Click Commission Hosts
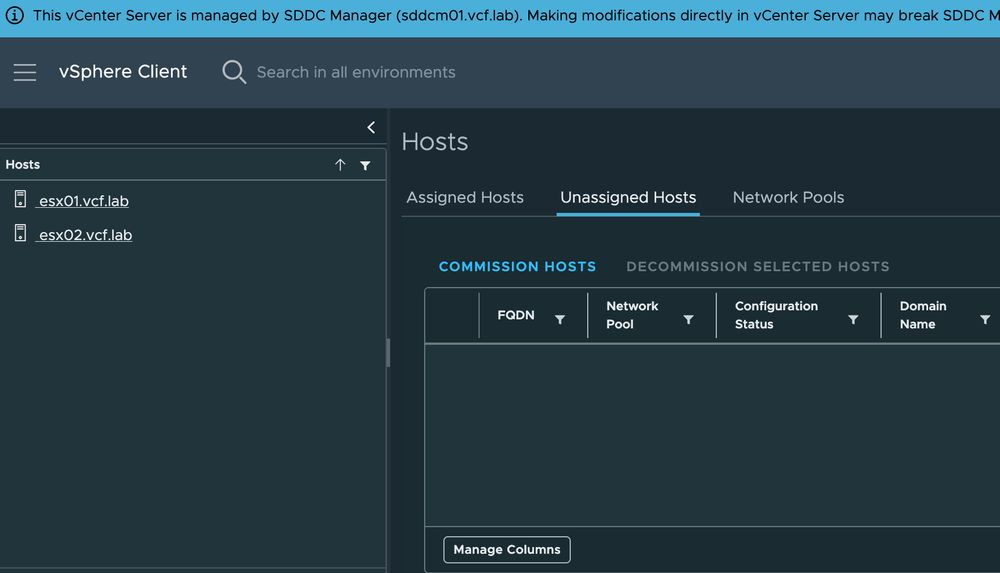Image resolution: width=1000 pixels, height=573 pixels. pyautogui.click(x=517, y=267)
